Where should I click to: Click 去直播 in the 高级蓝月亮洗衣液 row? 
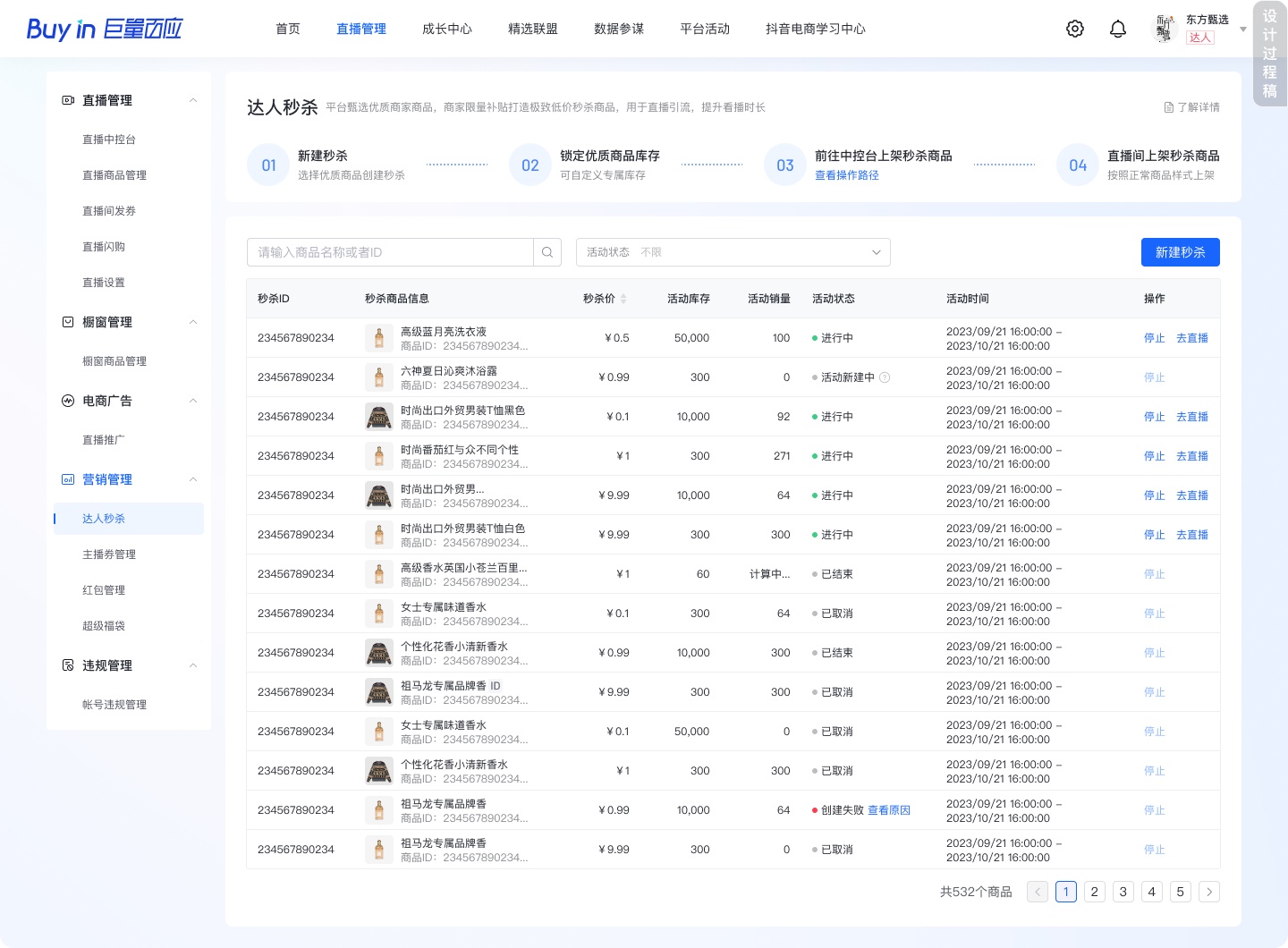pos(1192,338)
